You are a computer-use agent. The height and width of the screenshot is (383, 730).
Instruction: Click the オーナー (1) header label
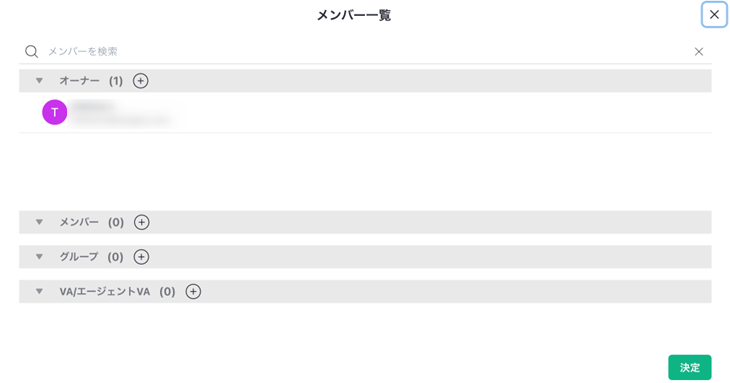(x=91, y=81)
